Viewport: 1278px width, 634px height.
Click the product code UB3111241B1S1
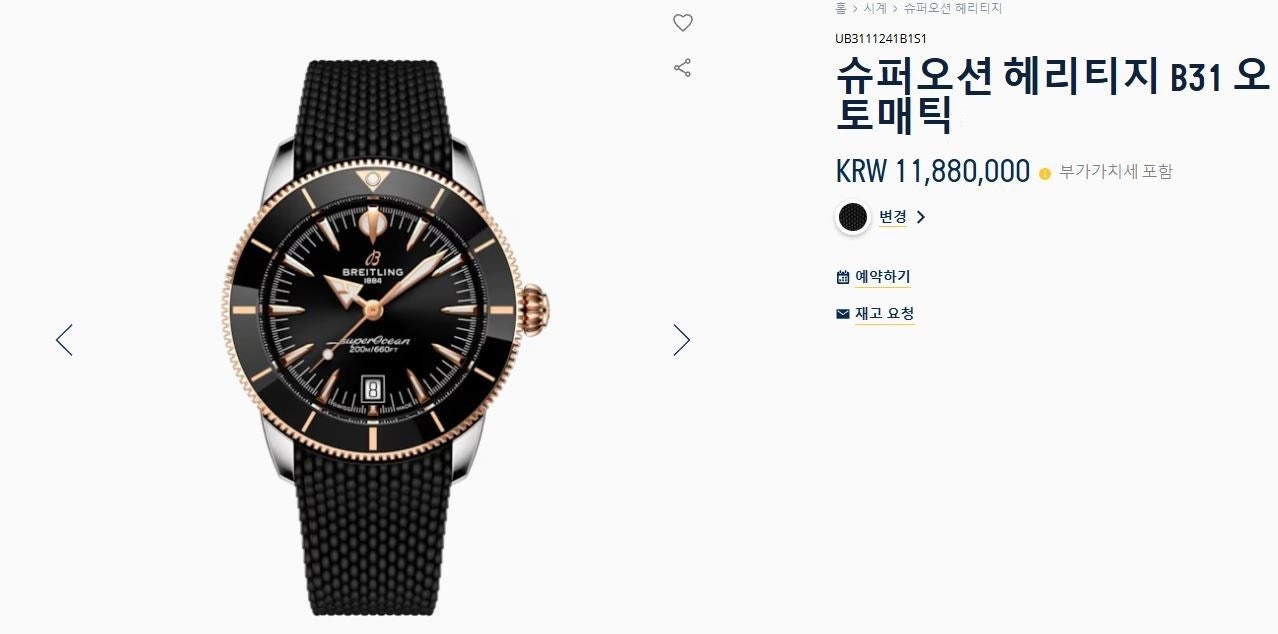881,40
